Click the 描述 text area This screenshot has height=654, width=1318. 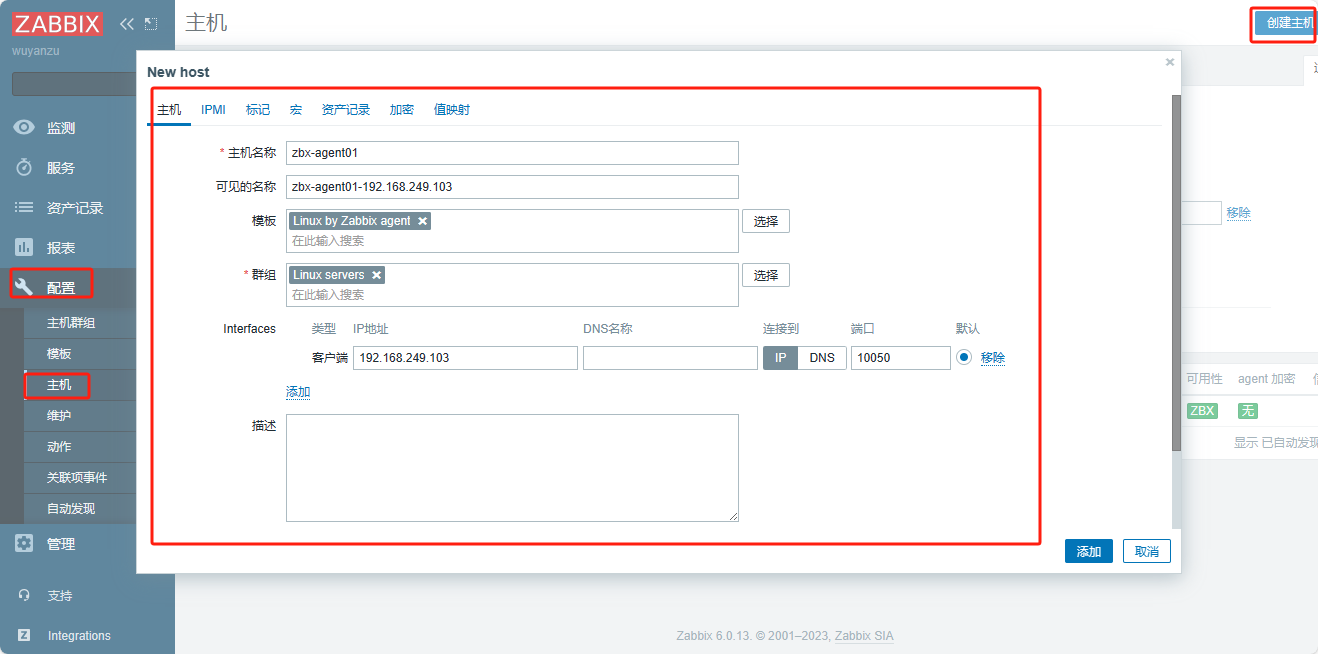[x=512, y=468]
